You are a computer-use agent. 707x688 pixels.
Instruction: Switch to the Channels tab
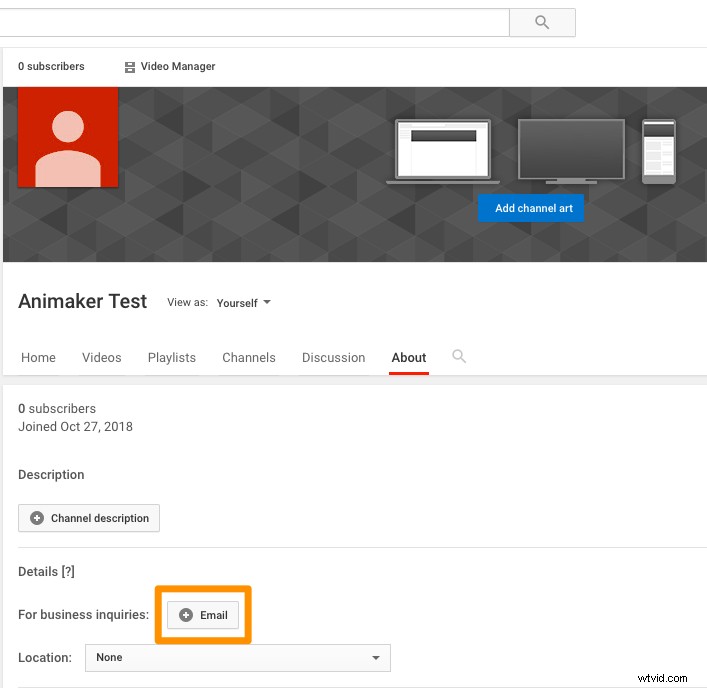coord(249,358)
